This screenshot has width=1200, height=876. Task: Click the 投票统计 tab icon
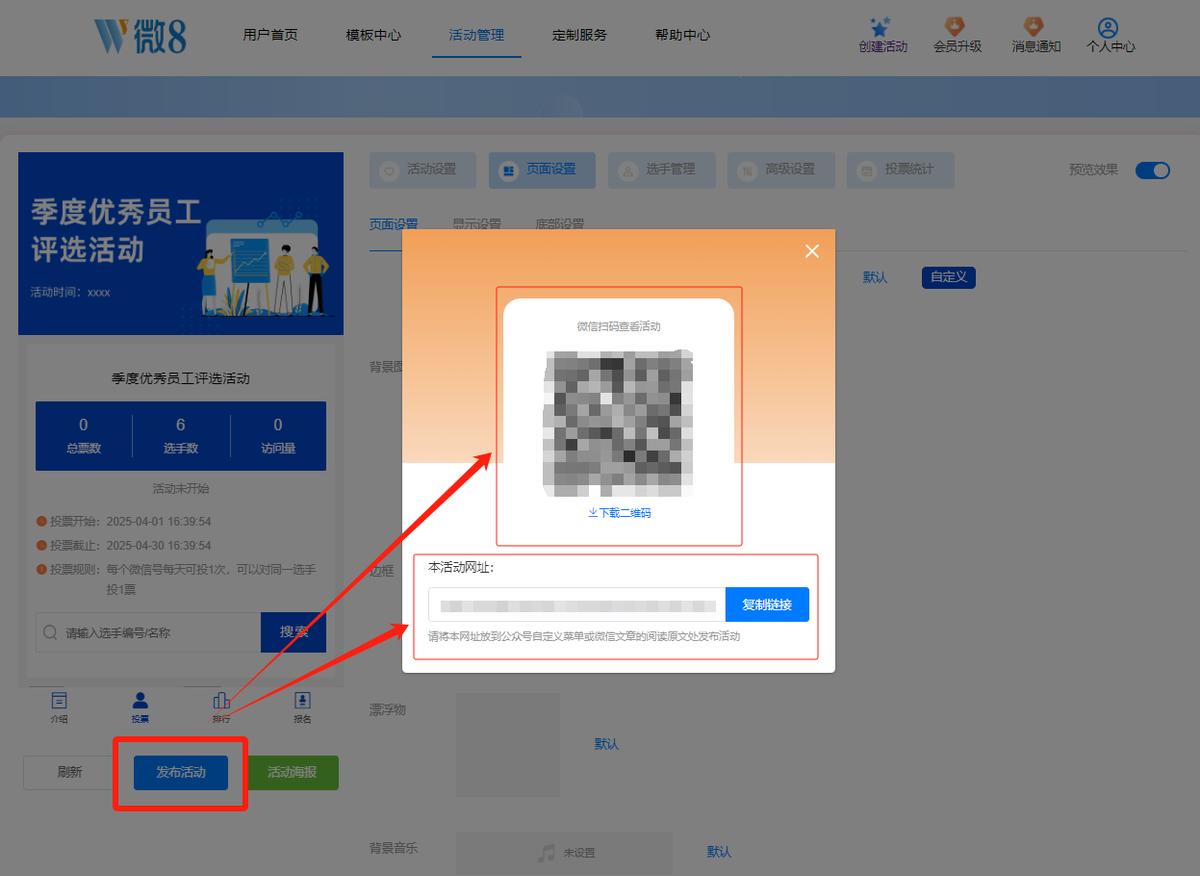(x=867, y=170)
